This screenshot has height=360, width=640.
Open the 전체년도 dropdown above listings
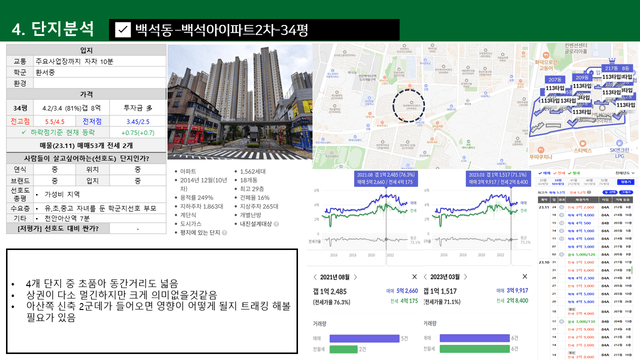pyautogui.click(x=625, y=173)
